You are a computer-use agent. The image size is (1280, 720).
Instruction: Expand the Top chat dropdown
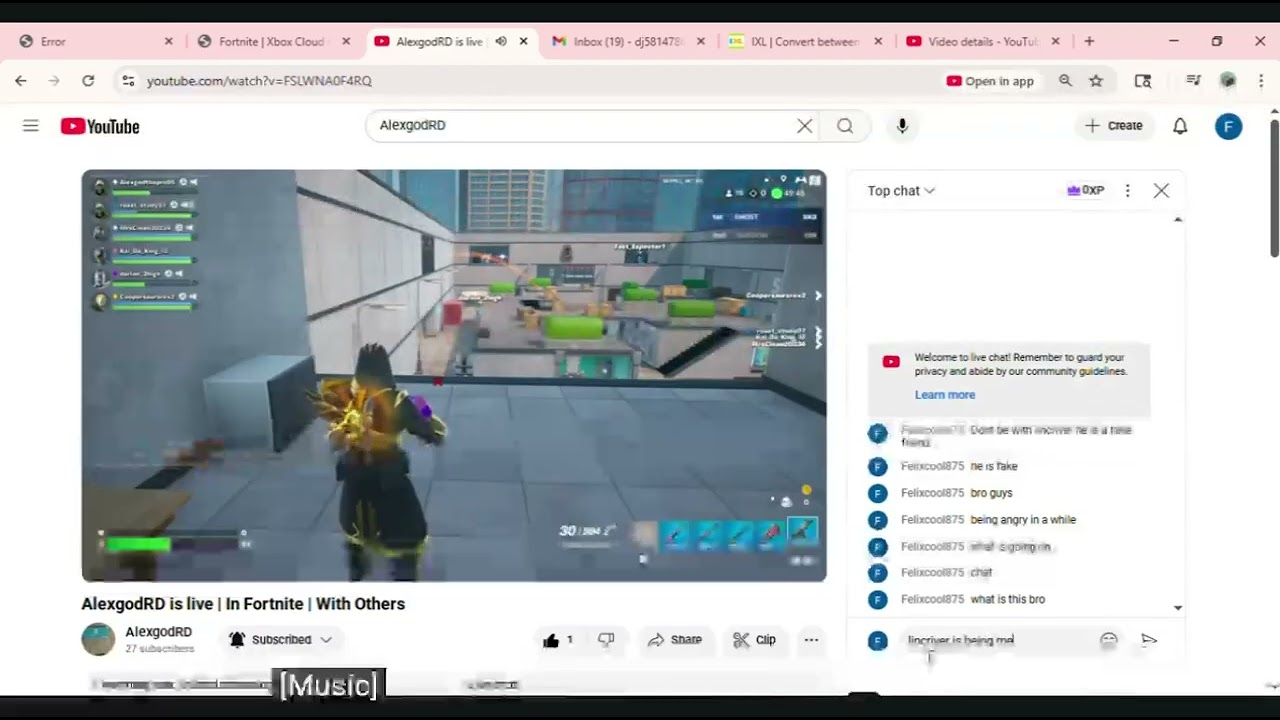[x=901, y=191]
